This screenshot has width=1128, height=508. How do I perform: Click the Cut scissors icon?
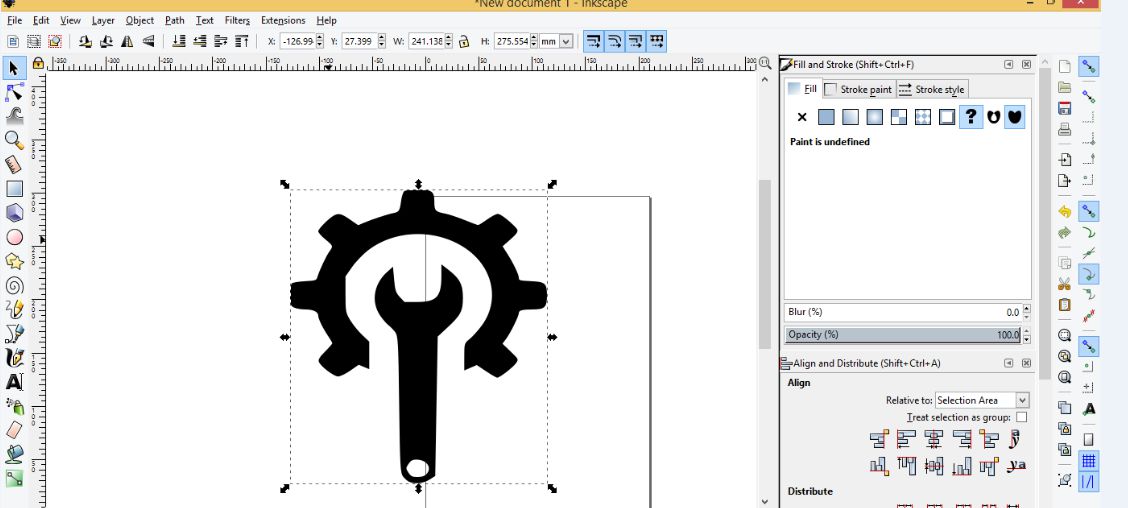coord(1065,284)
